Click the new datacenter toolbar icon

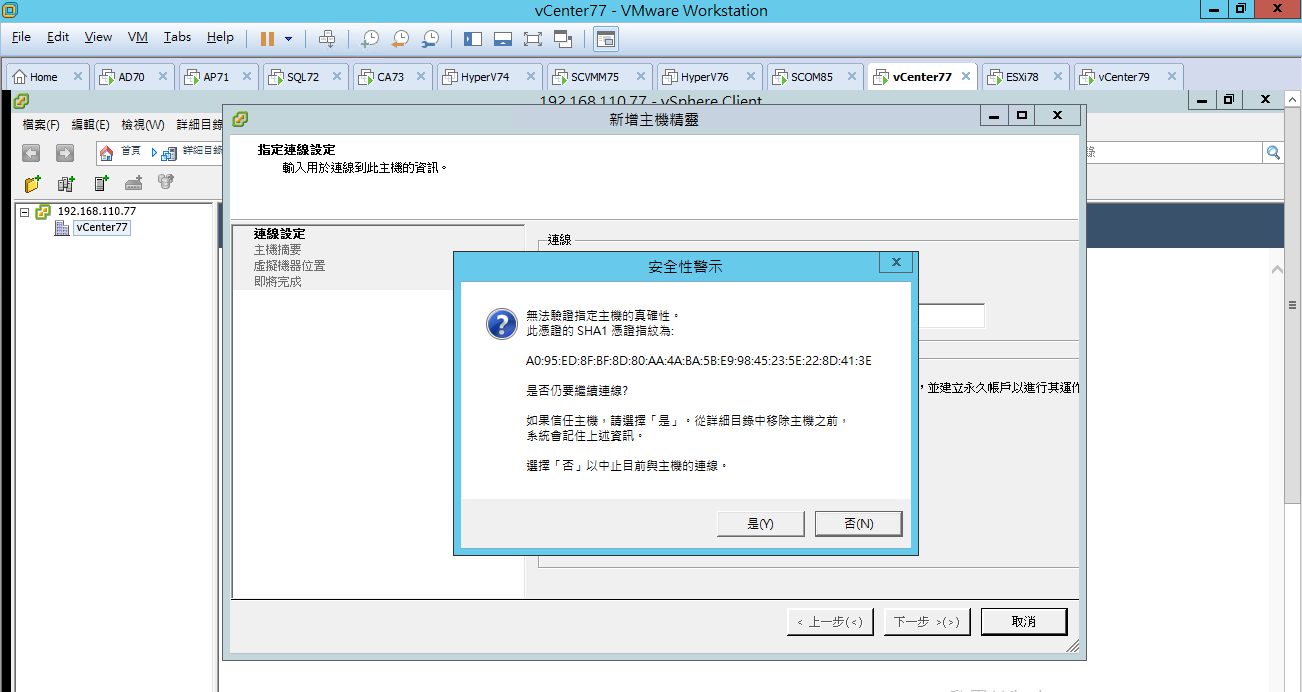(x=67, y=183)
